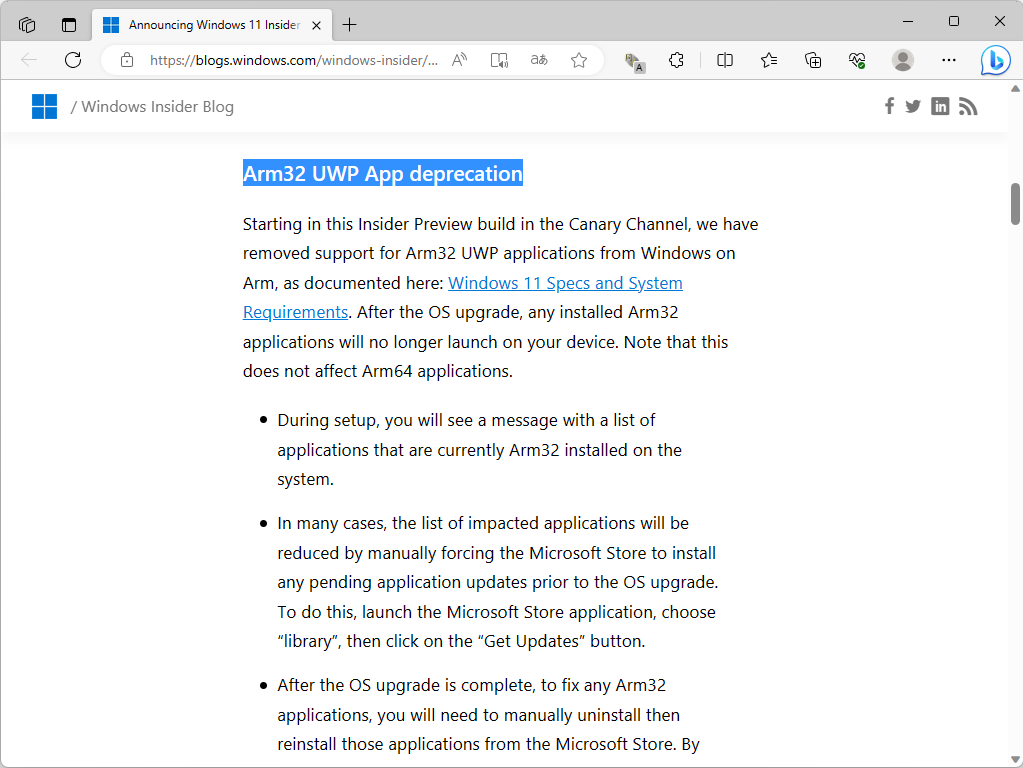Viewport: 1023px width, 768px height.
Task: Share the post on Twitter
Action: [x=913, y=106]
